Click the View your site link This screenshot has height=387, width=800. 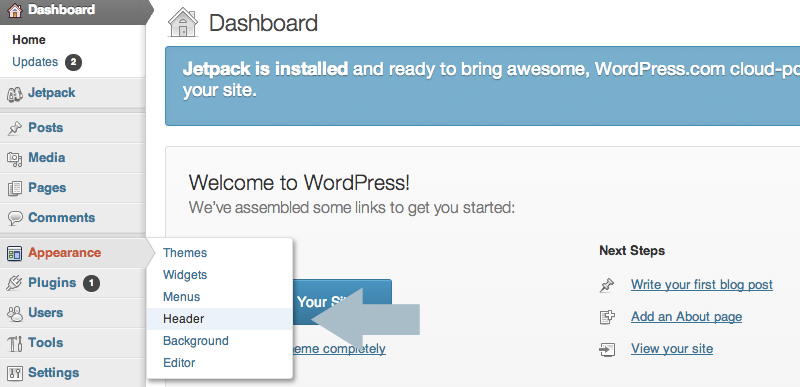(672, 349)
